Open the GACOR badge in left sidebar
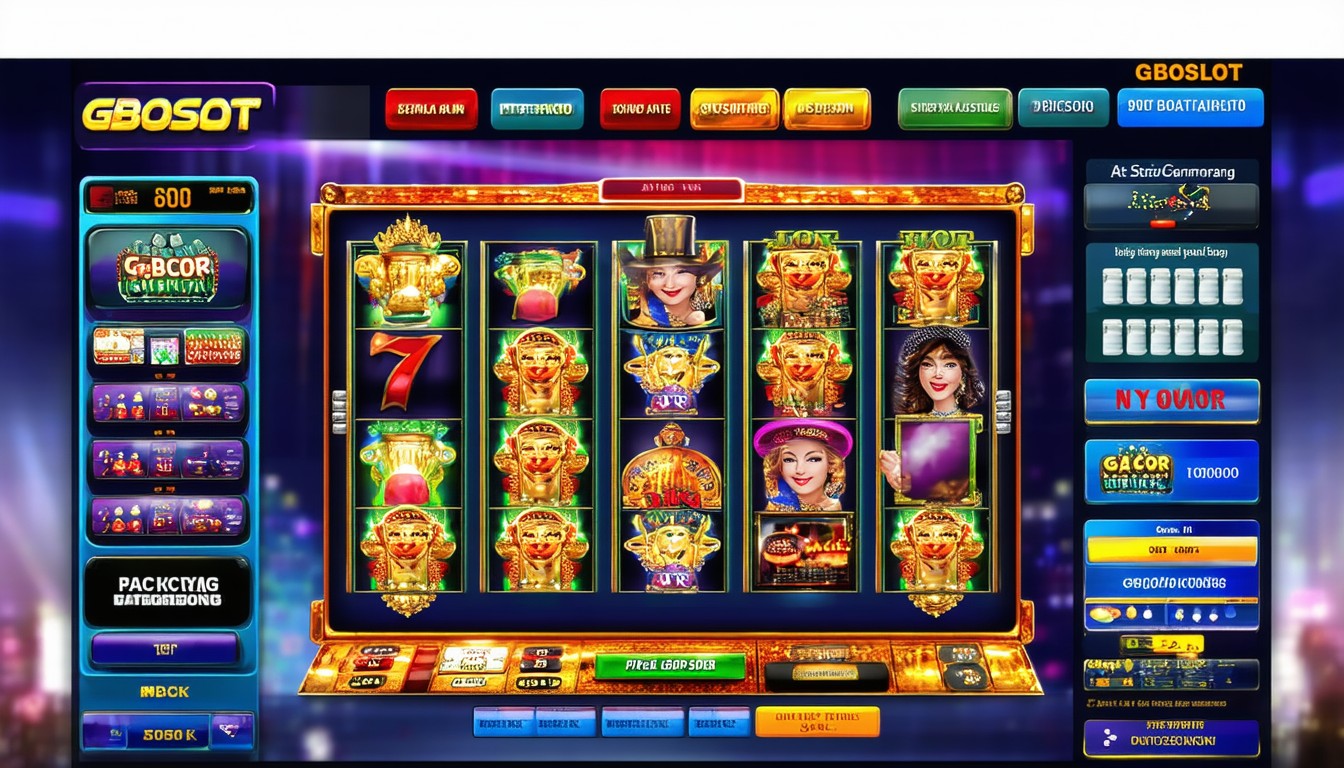1344x768 pixels. pos(167,268)
